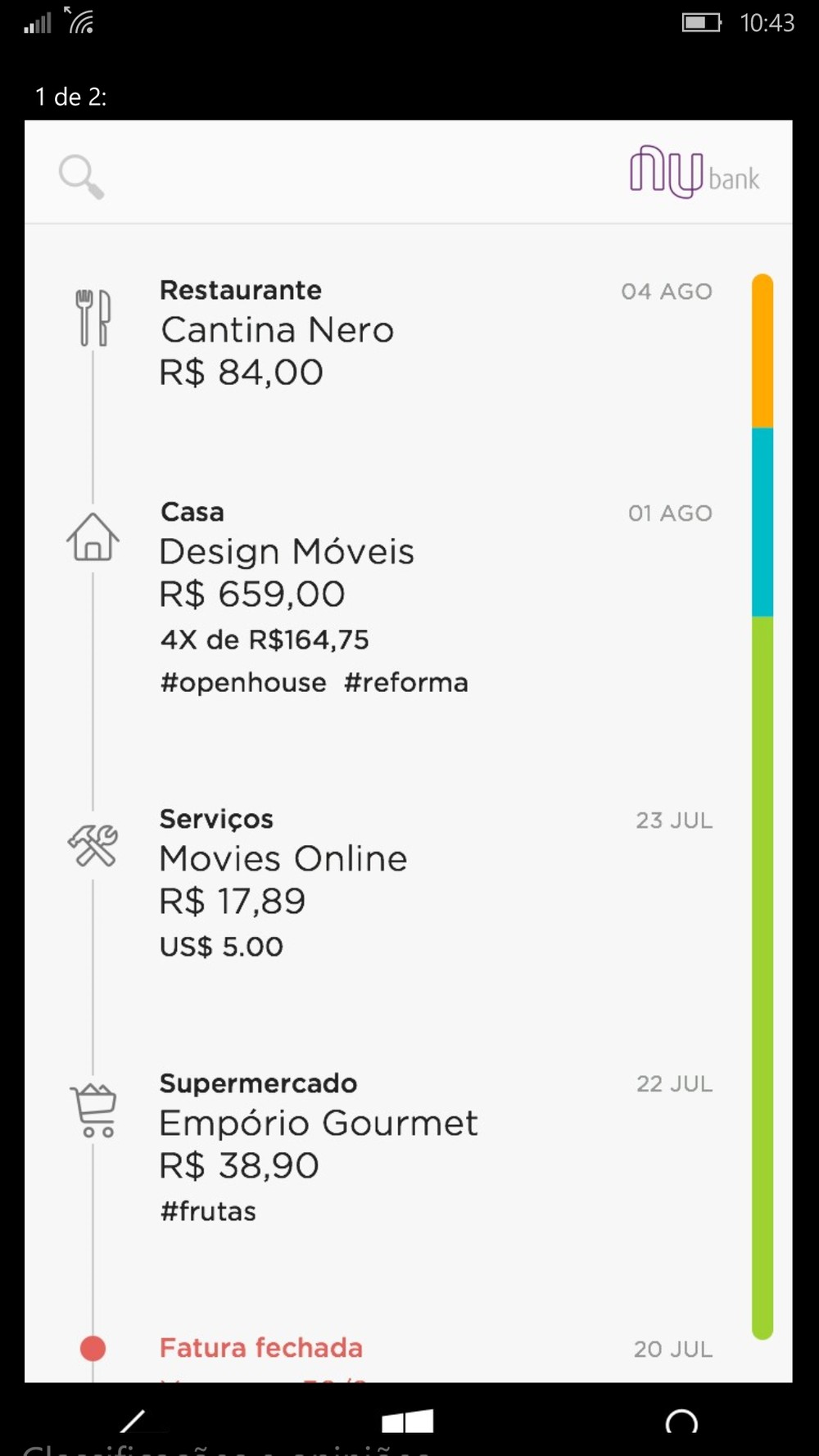Select the house category icon

point(93,537)
